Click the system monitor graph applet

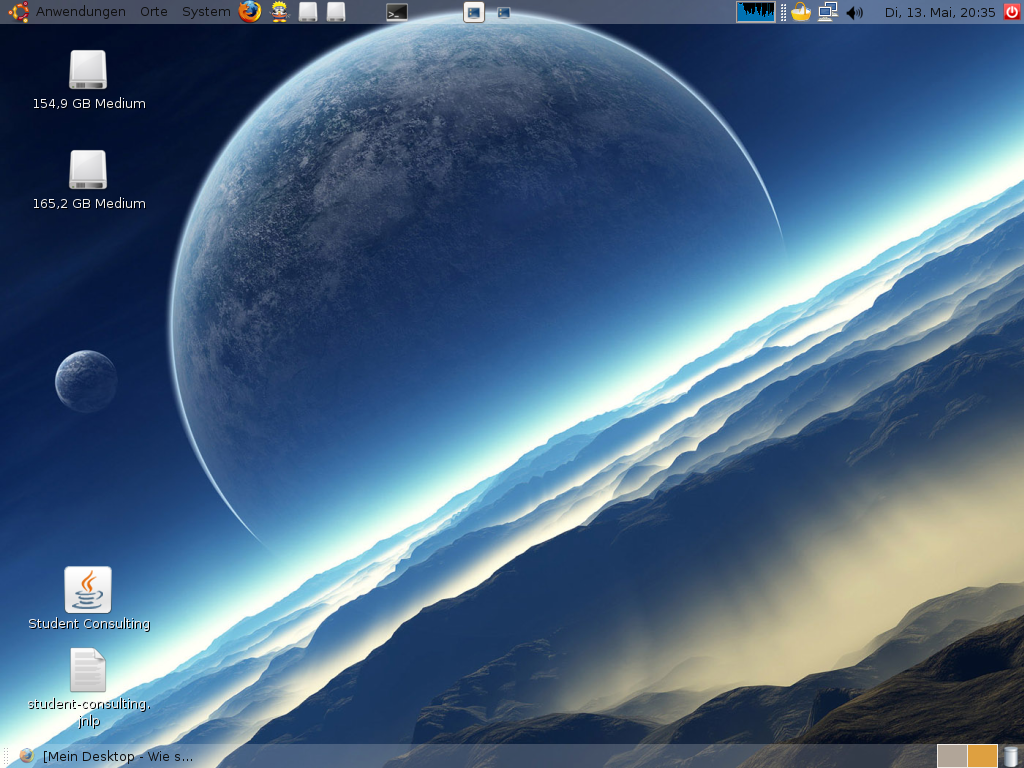(x=755, y=12)
